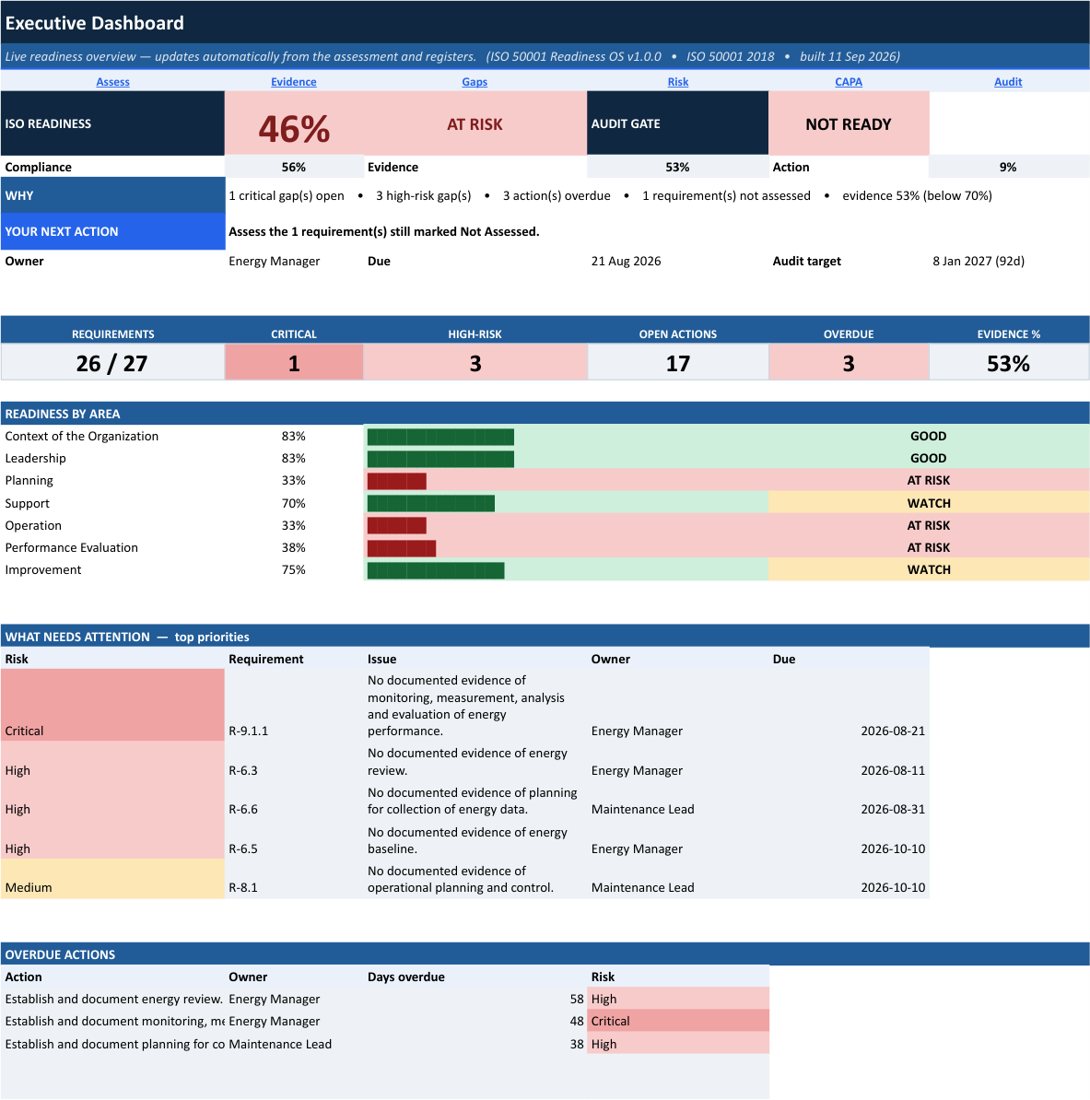Select the 38 days overdue value
Image resolution: width=1090 pixels, height=1100 pixels.
[577, 1044]
